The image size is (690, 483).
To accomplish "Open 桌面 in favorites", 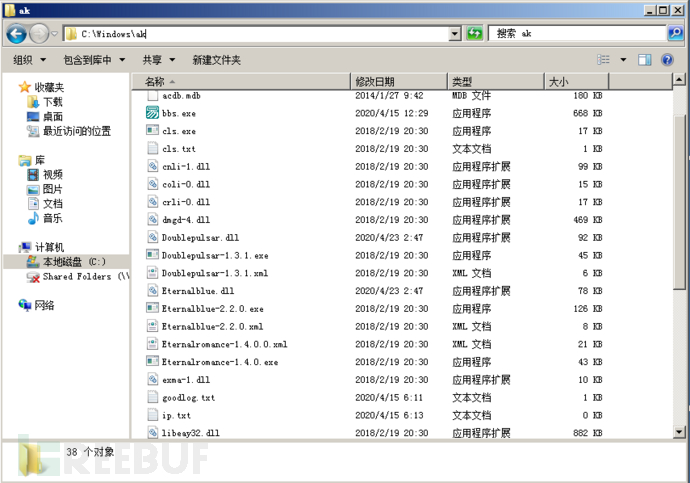I will click(53, 117).
